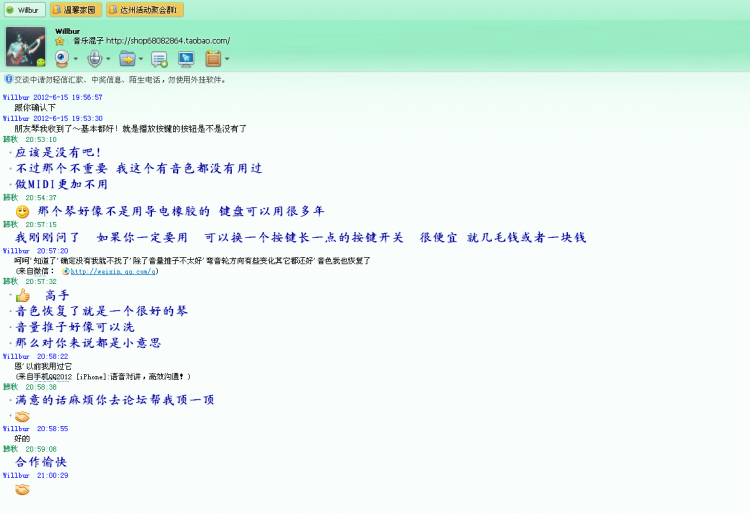Screen dimensions: 750x513
Task: Click handshake emoji sent at 21:00:29
Action: click(x=22, y=490)
